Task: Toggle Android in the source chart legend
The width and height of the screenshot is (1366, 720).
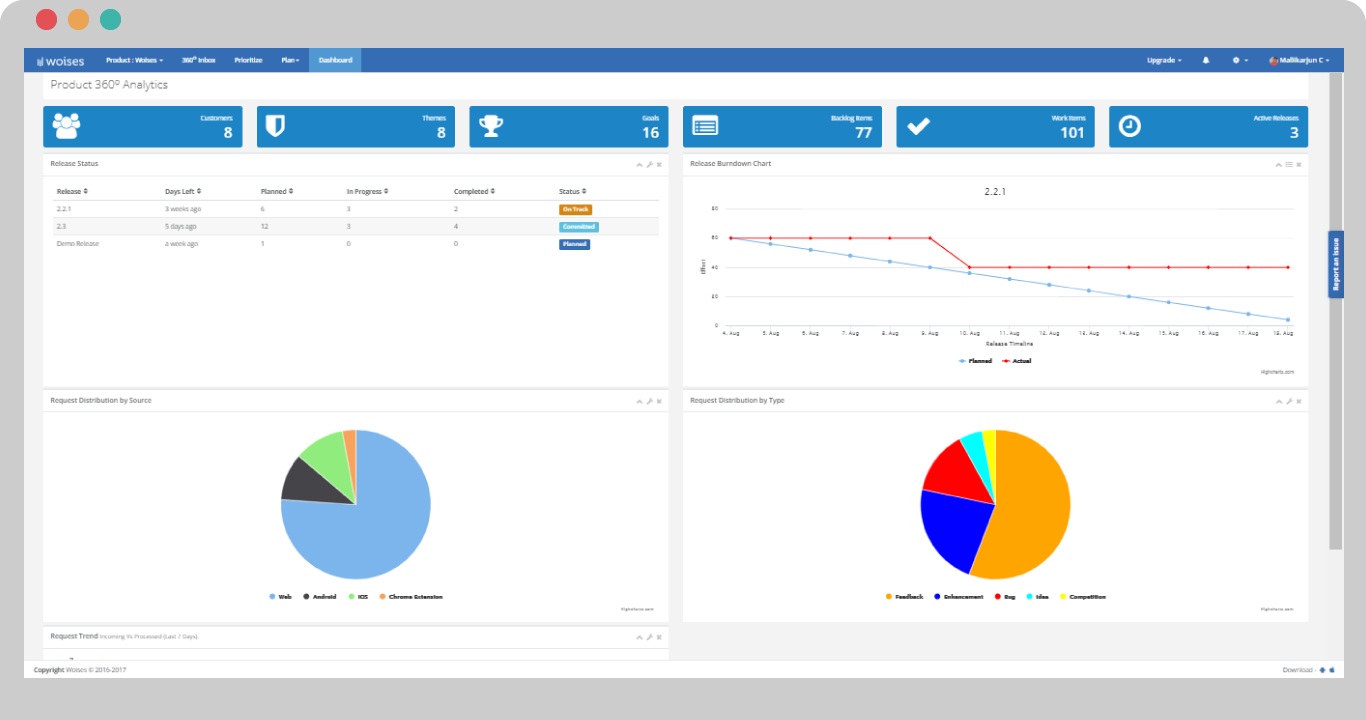Action: 320,596
